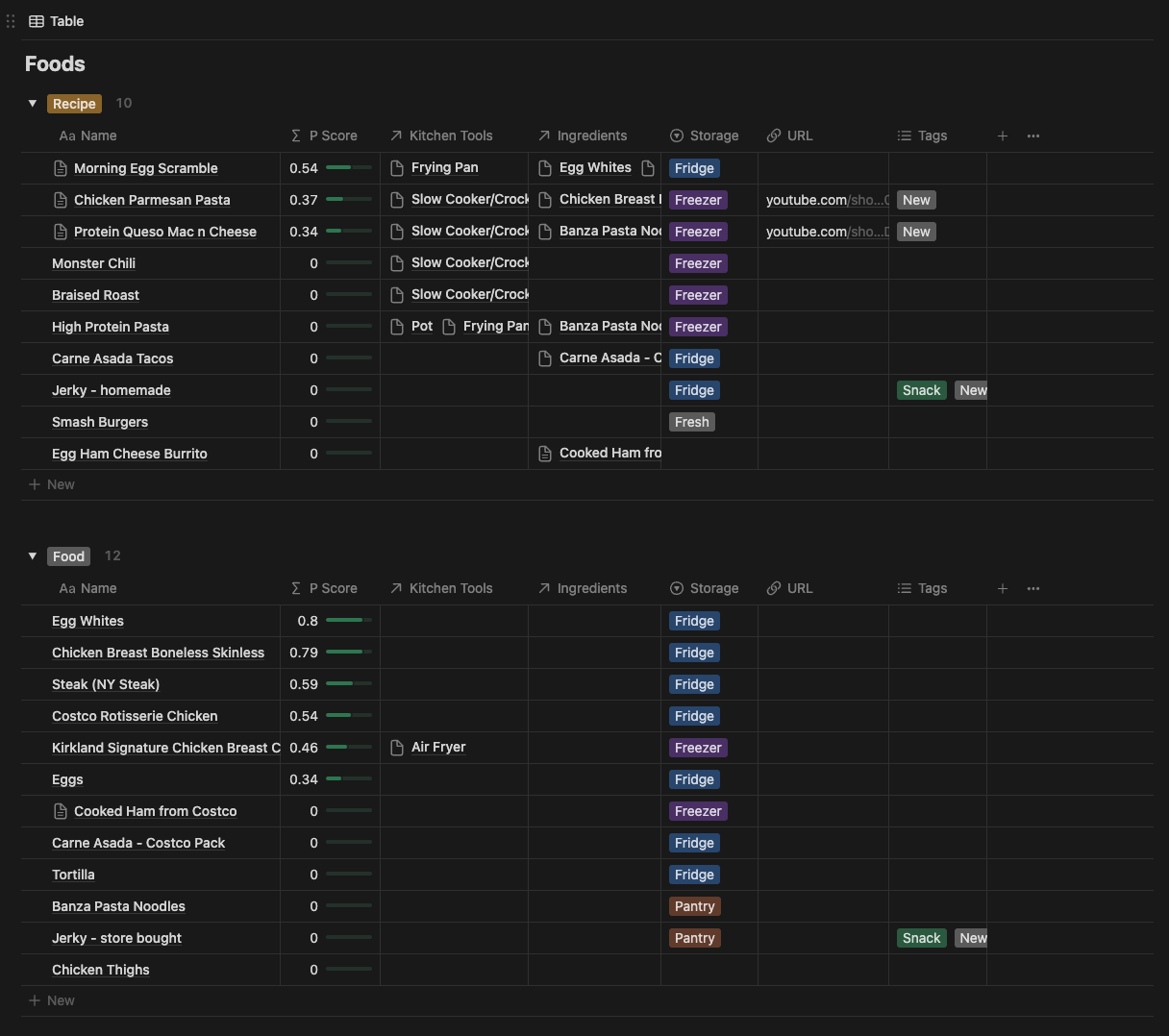This screenshot has height=1036, width=1169.
Task: Click the 0.8 P Score progress bar for Egg Whites
Action: click(x=349, y=620)
